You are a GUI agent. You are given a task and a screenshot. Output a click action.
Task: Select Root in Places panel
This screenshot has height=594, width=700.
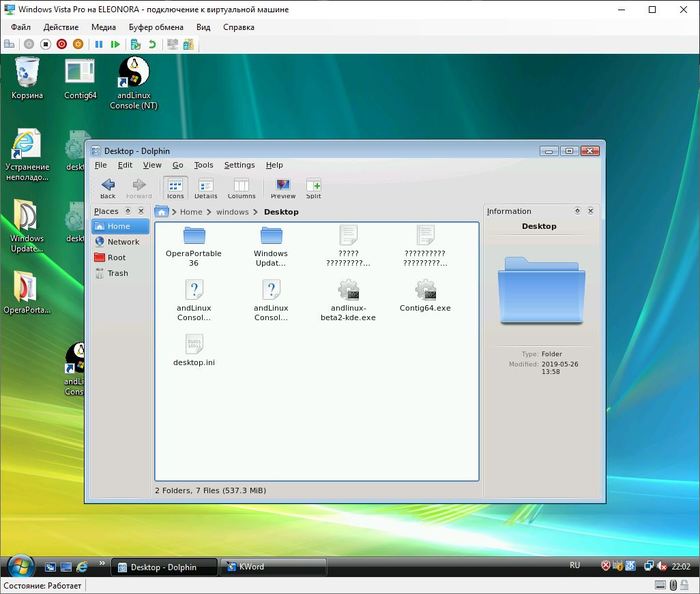click(121, 258)
